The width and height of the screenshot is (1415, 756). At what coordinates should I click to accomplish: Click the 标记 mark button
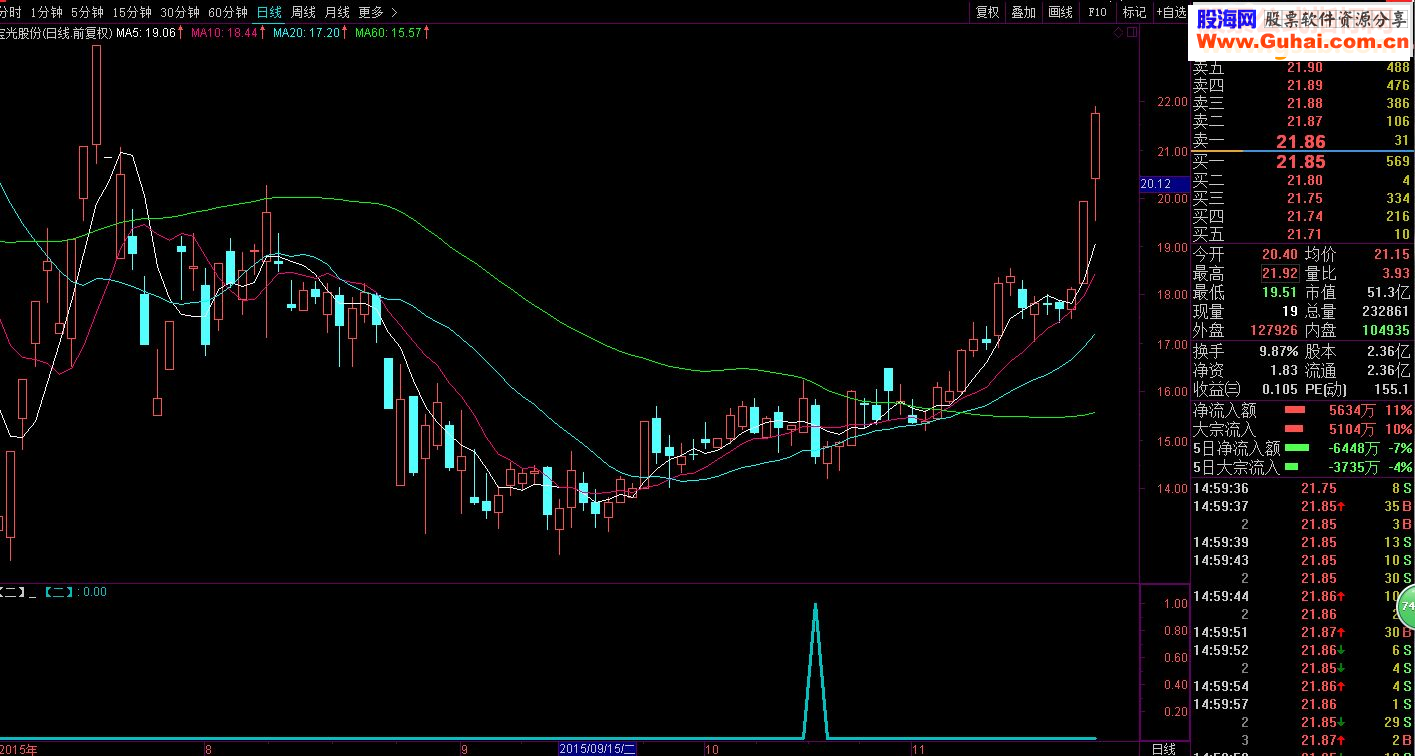[x=1134, y=12]
